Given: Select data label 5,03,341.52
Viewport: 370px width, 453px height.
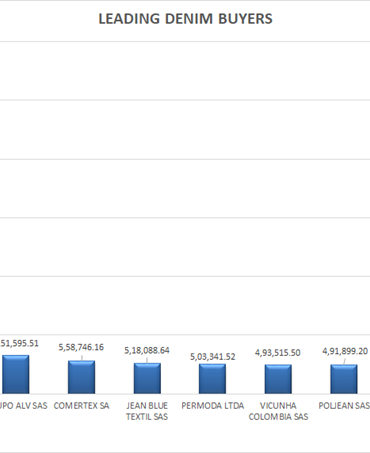Looking at the screenshot, I should tap(213, 357).
